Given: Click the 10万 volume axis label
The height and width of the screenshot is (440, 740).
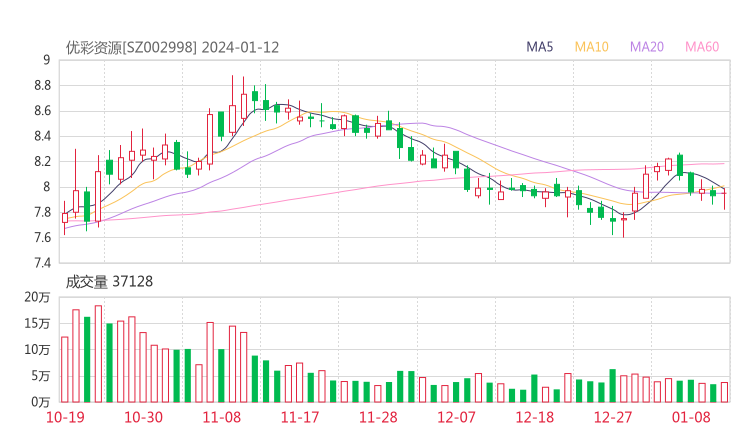Looking at the screenshot, I should click(37, 350).
